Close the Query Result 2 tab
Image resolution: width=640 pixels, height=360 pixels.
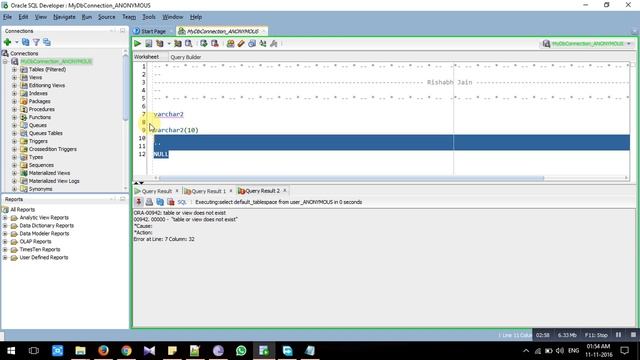pyautogui.click(x=285, y=191)
